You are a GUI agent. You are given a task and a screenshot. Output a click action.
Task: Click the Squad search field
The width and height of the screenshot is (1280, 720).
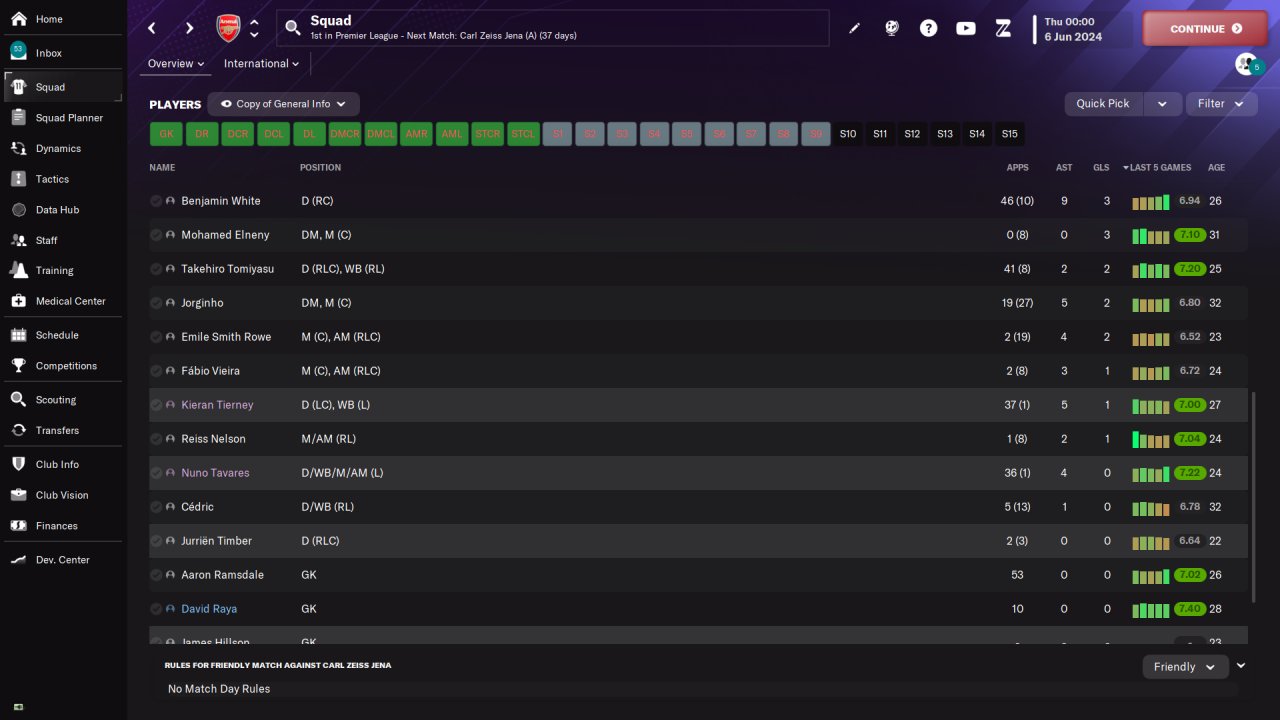pos(553,28)
